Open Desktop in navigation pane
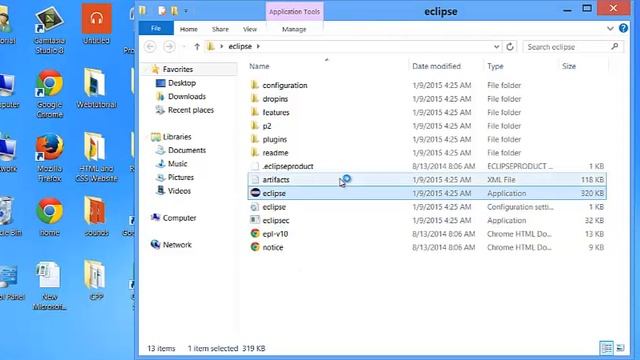This screenshot has height=360, width=640. 182,83
